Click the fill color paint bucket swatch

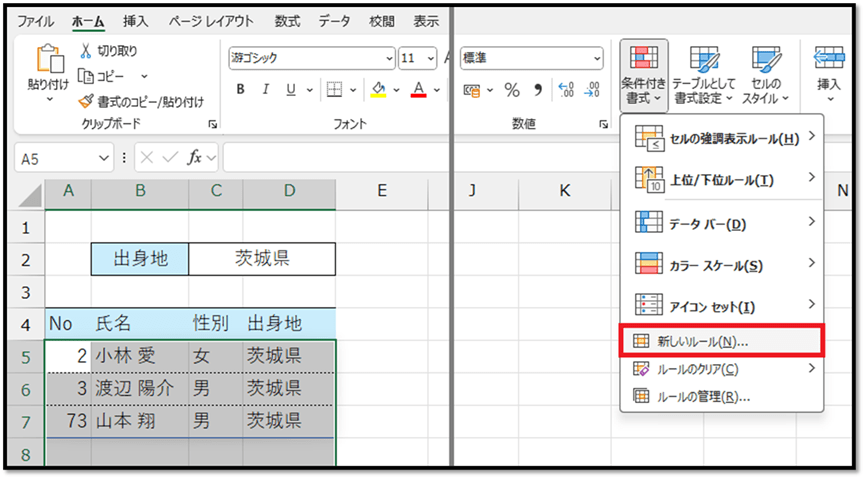[378, 90]
